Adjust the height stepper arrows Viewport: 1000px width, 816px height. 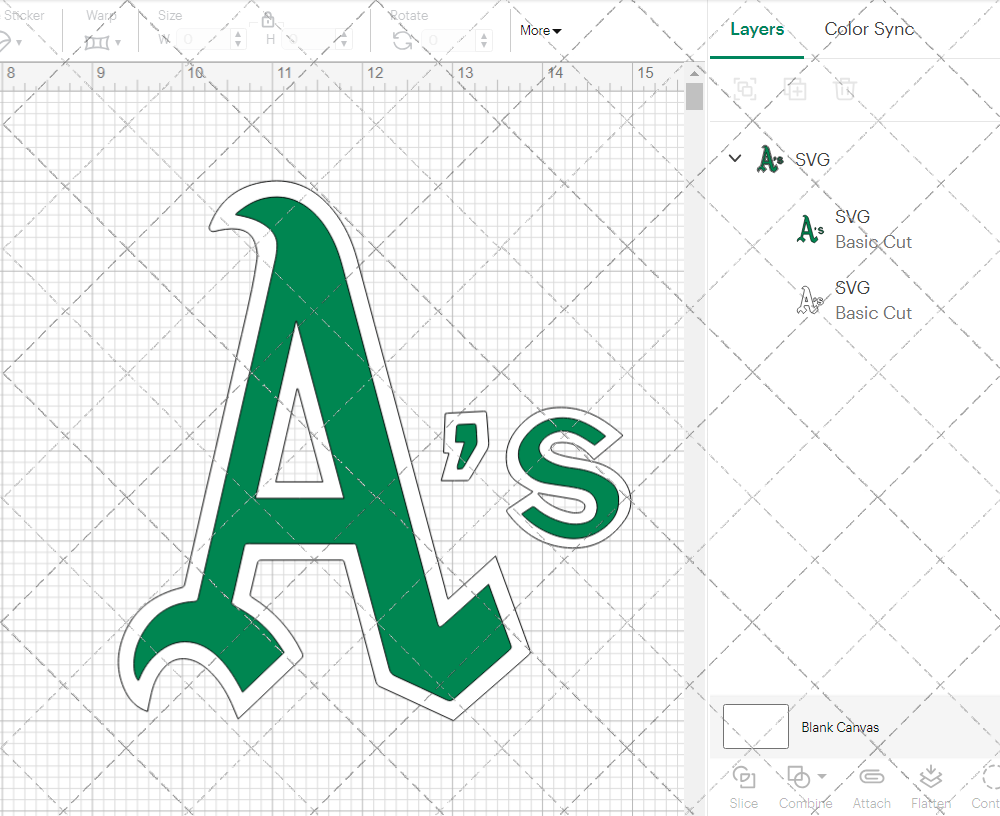pyautogui.click(x=344, y=40)
